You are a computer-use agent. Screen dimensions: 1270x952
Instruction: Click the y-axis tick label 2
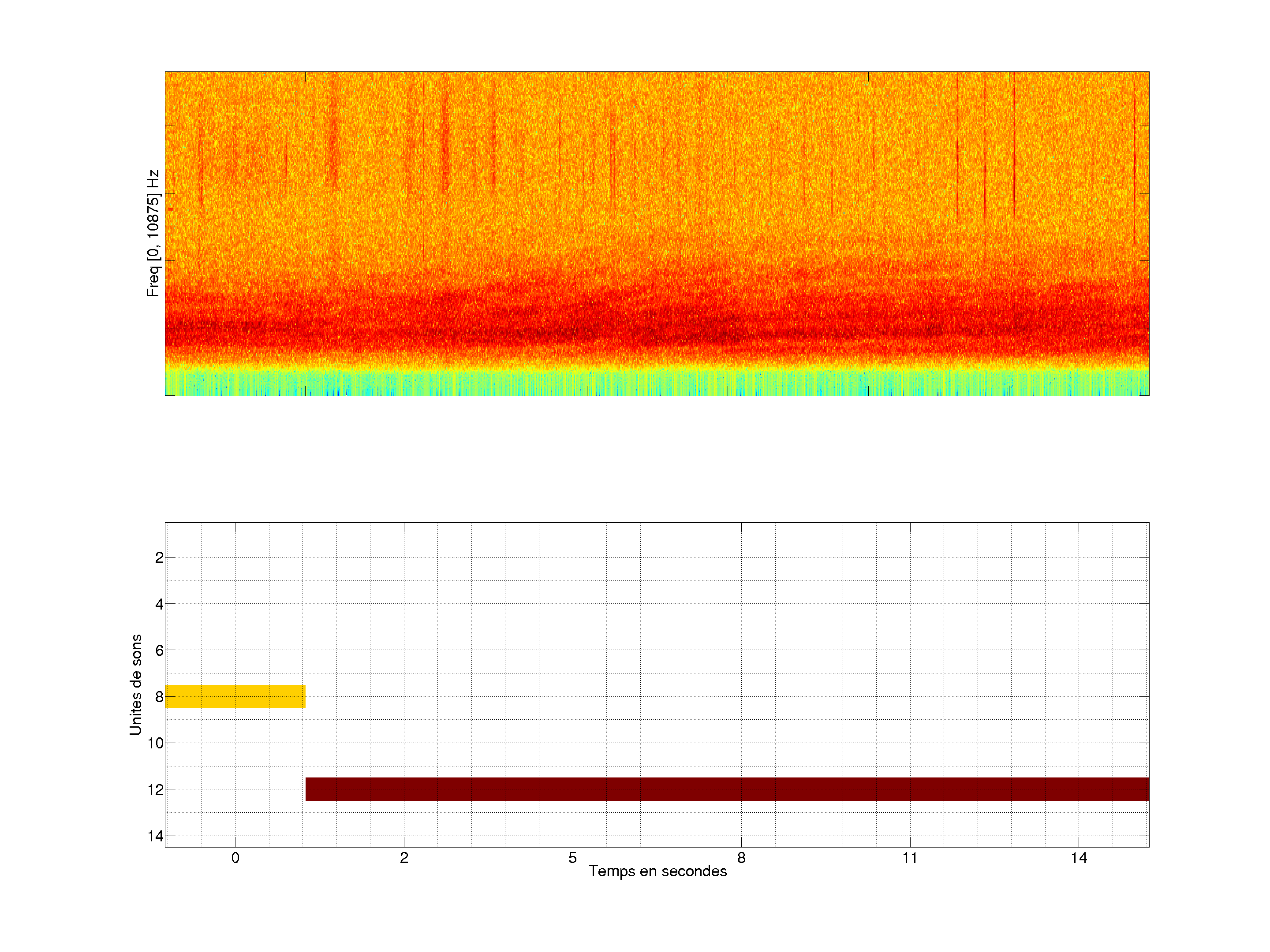click(159, 558)
